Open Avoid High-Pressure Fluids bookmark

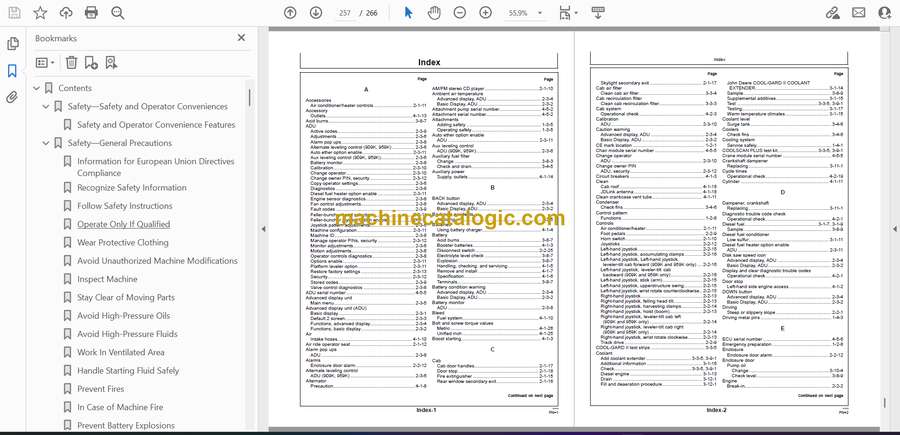click(127, 334)
